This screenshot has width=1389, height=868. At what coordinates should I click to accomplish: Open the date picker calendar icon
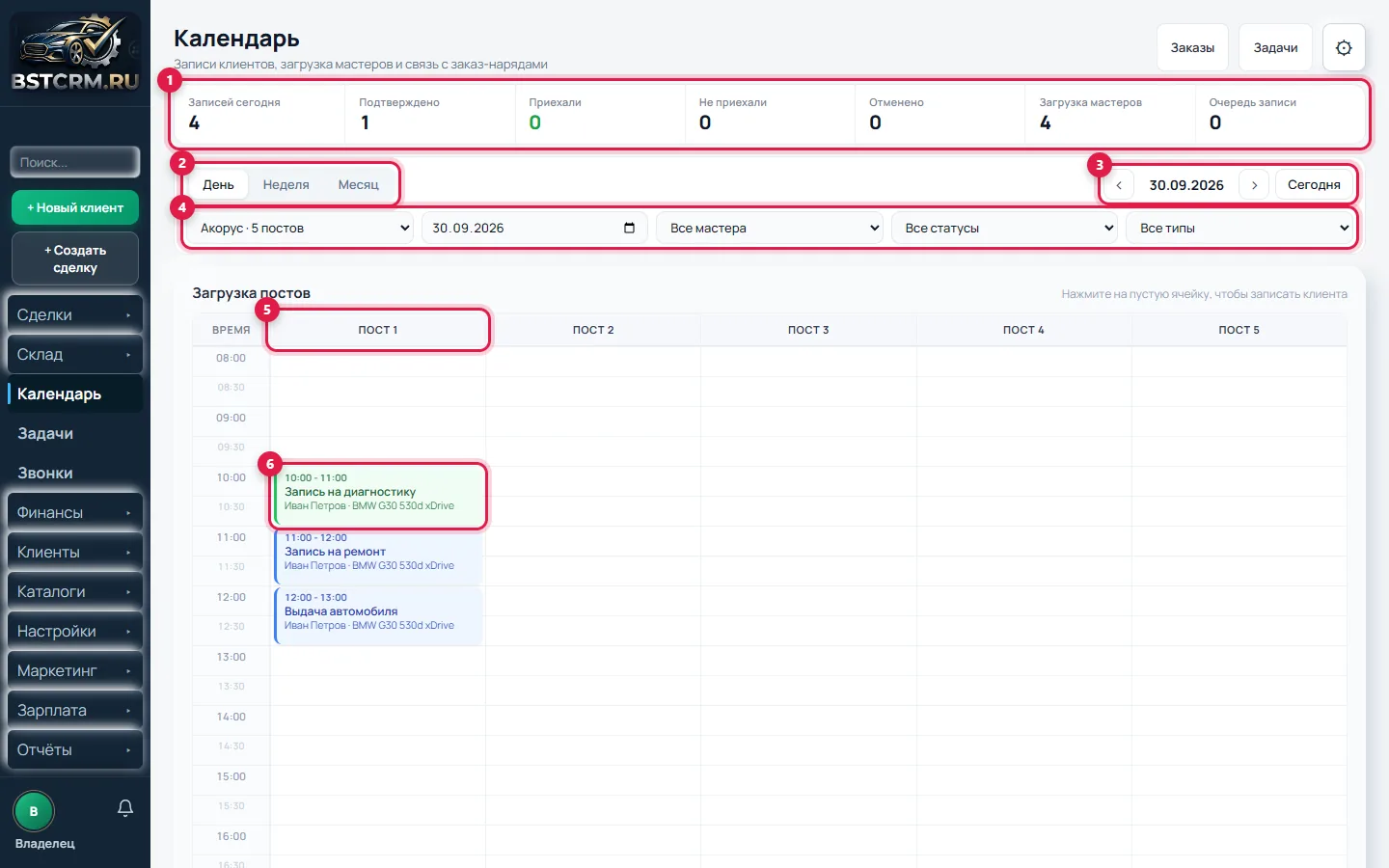[x=629, y=229]
